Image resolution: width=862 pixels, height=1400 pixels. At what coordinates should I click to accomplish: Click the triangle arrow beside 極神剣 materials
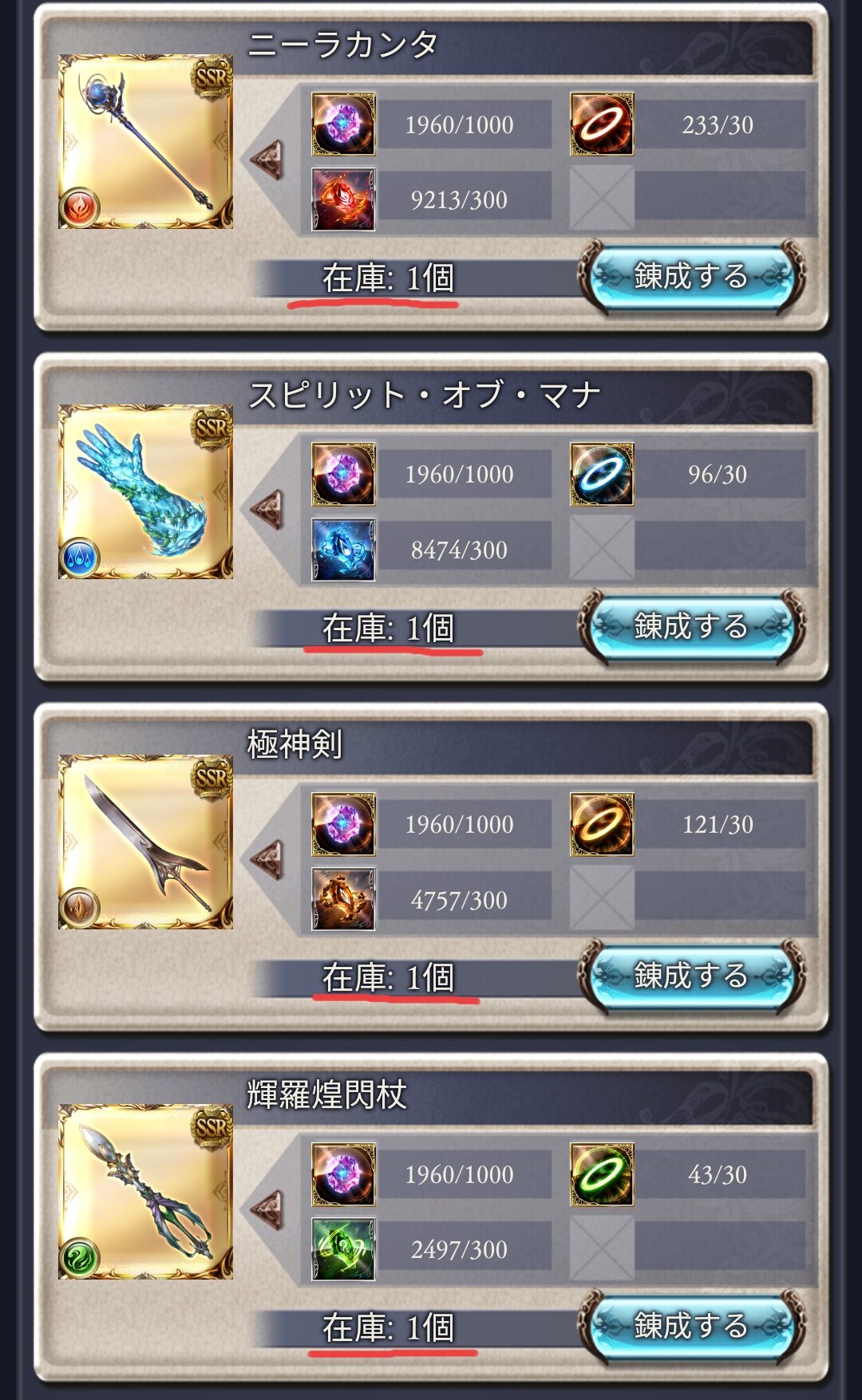(267, 860)
